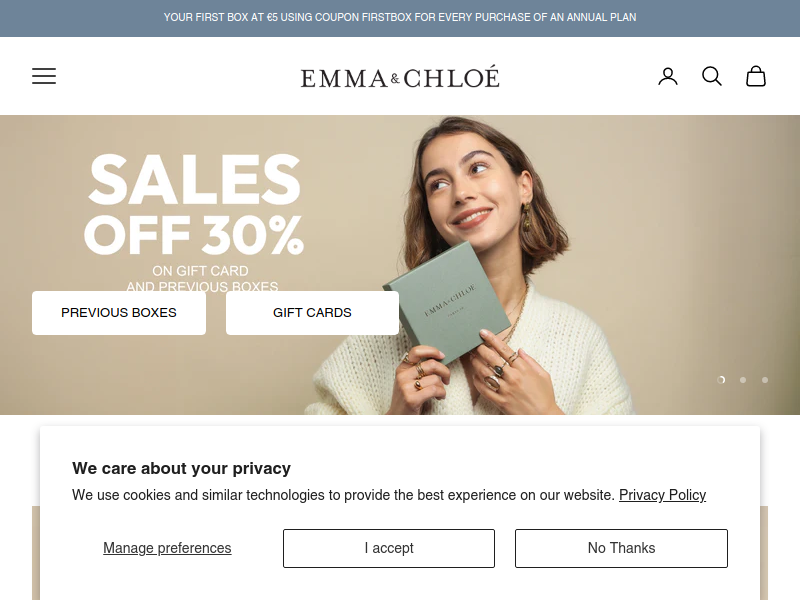This screenshot has height=600, width=800.
Task: Select the first carousel slide dot
Action: click(721, 380)
